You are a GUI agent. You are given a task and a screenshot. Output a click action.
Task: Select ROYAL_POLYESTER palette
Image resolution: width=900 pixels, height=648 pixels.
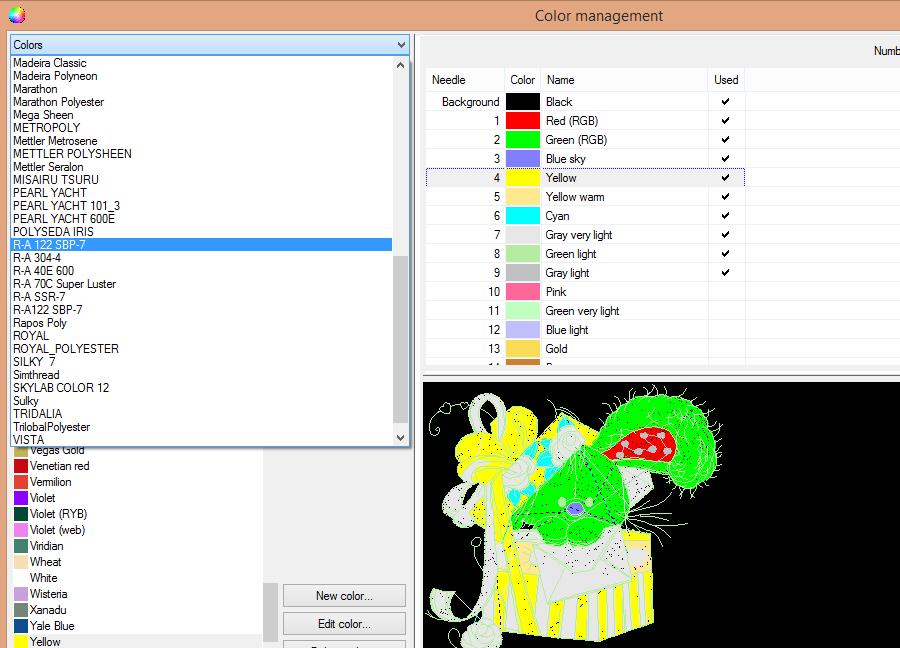[66, 349]
